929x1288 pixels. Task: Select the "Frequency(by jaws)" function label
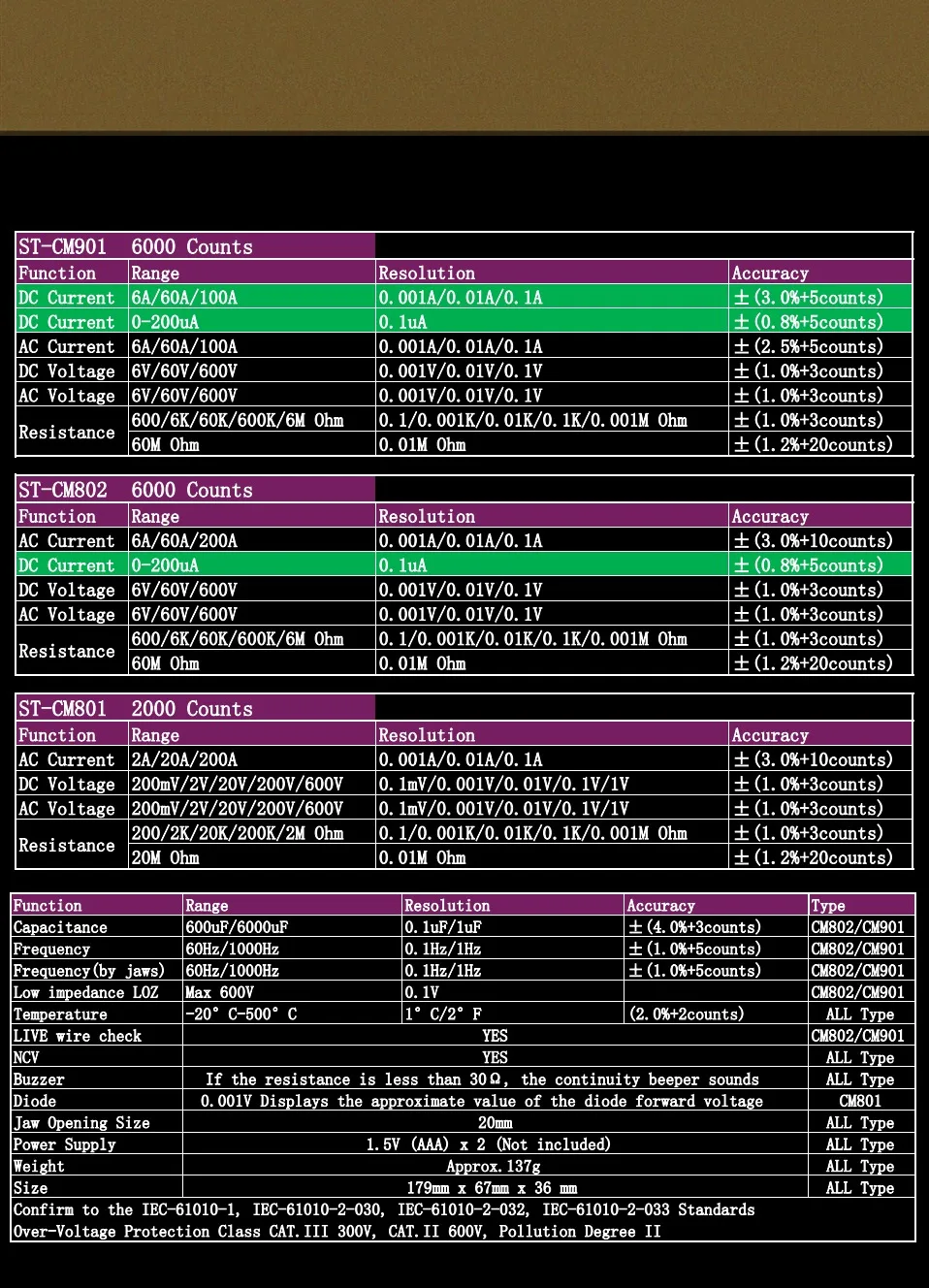(x=89, y=971)
